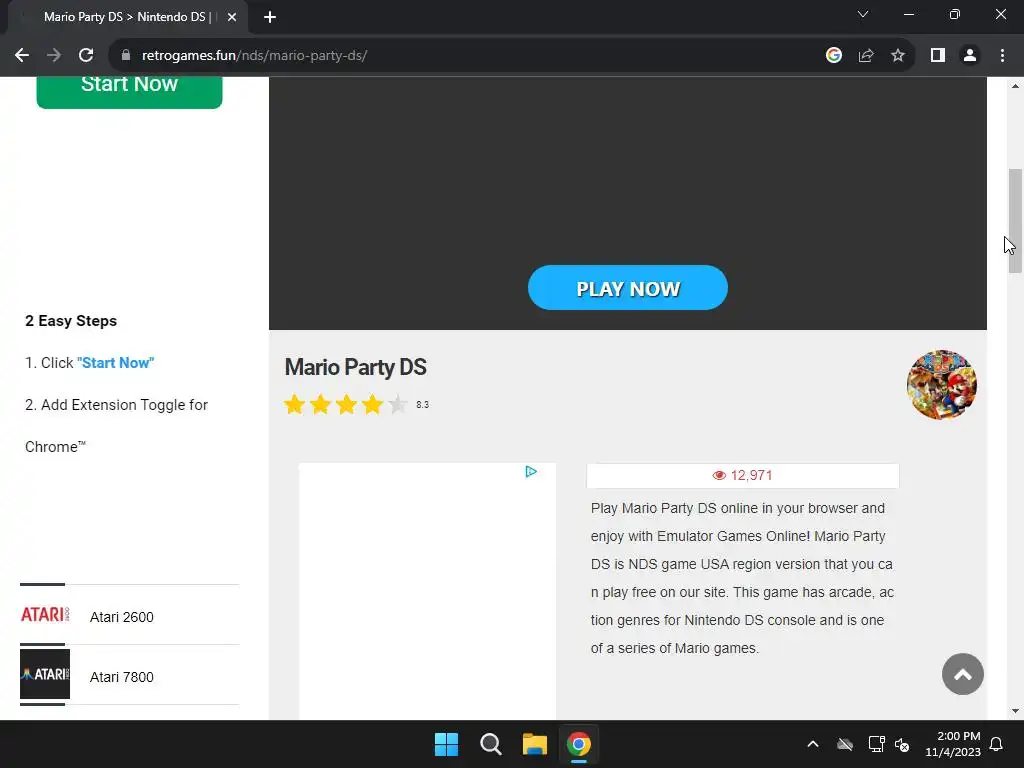Click the scrollbar up arrow

coord(1015,86)
